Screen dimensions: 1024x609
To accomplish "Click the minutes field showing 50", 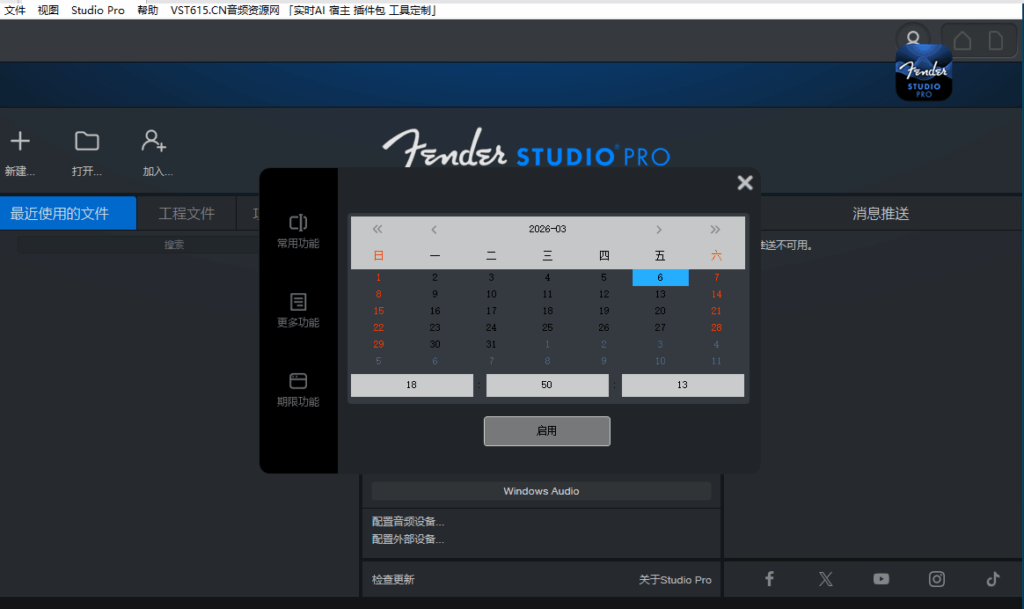I will click(547, 385).
